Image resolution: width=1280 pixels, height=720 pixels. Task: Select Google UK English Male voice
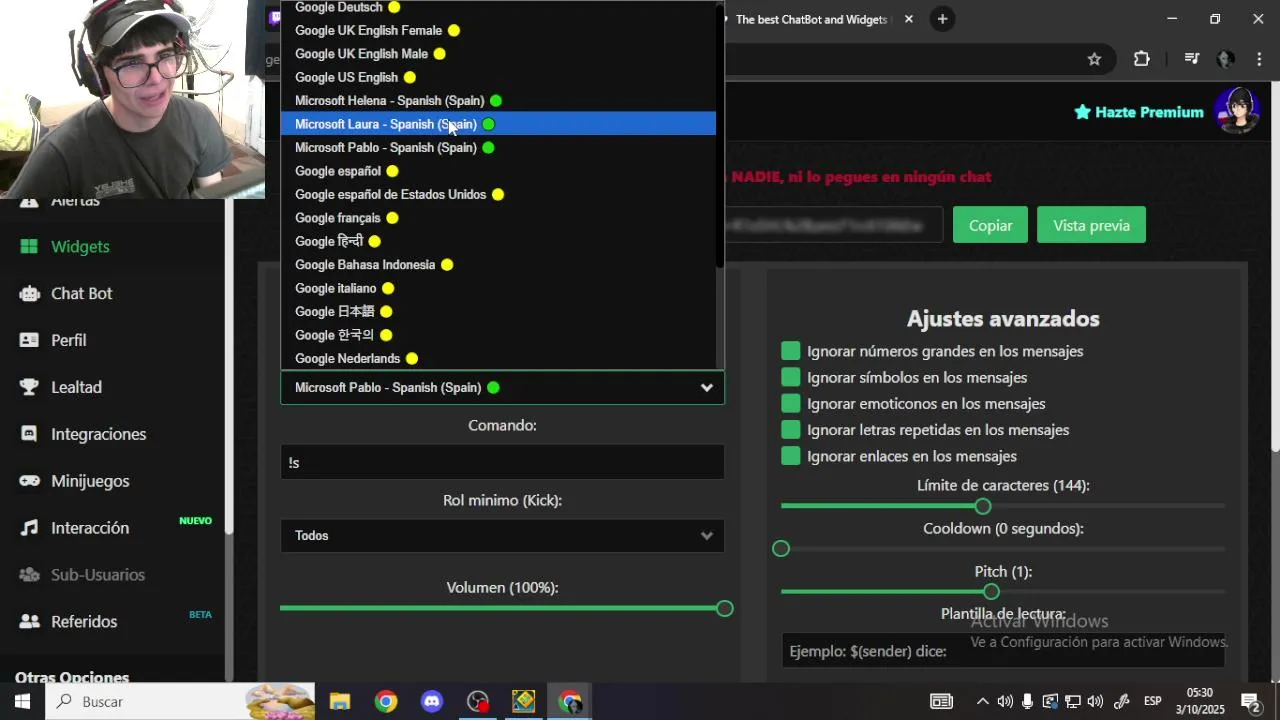(x=498, y=54)
